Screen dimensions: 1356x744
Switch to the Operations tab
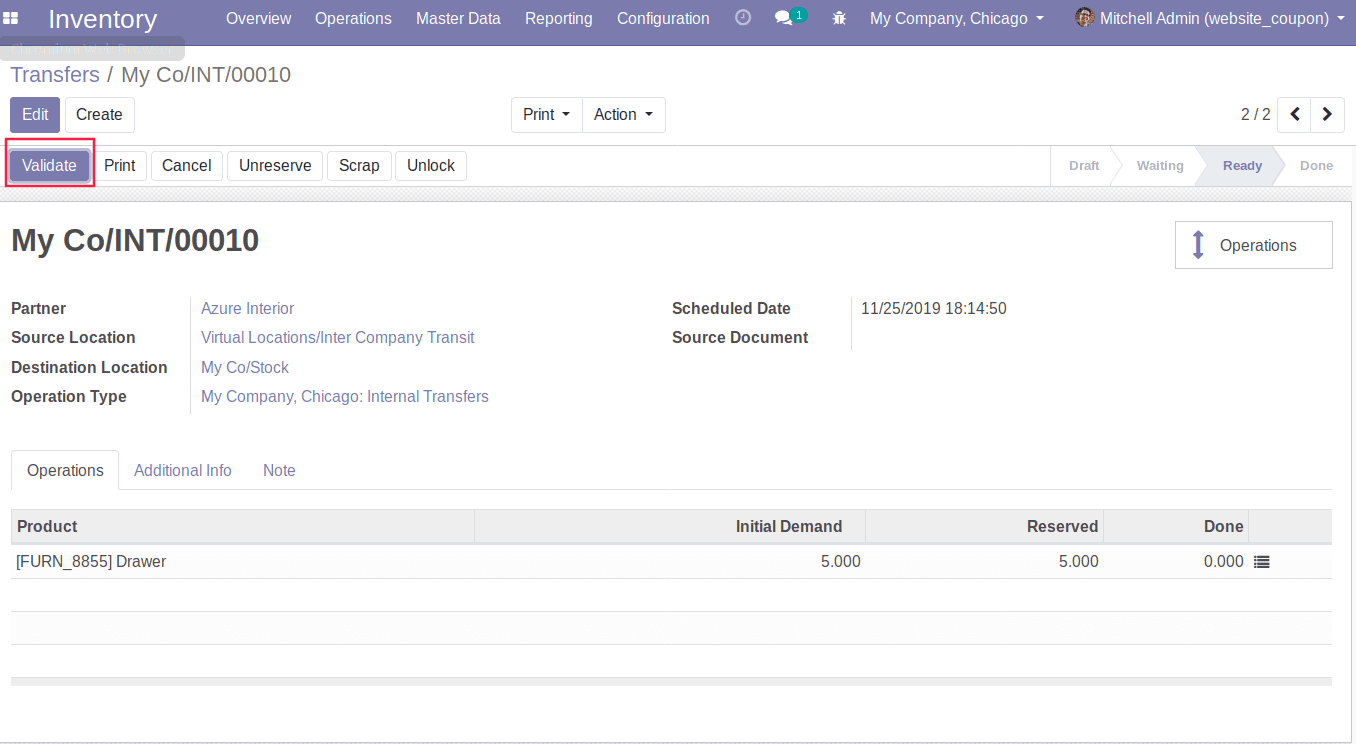click(x=65, y=470)
